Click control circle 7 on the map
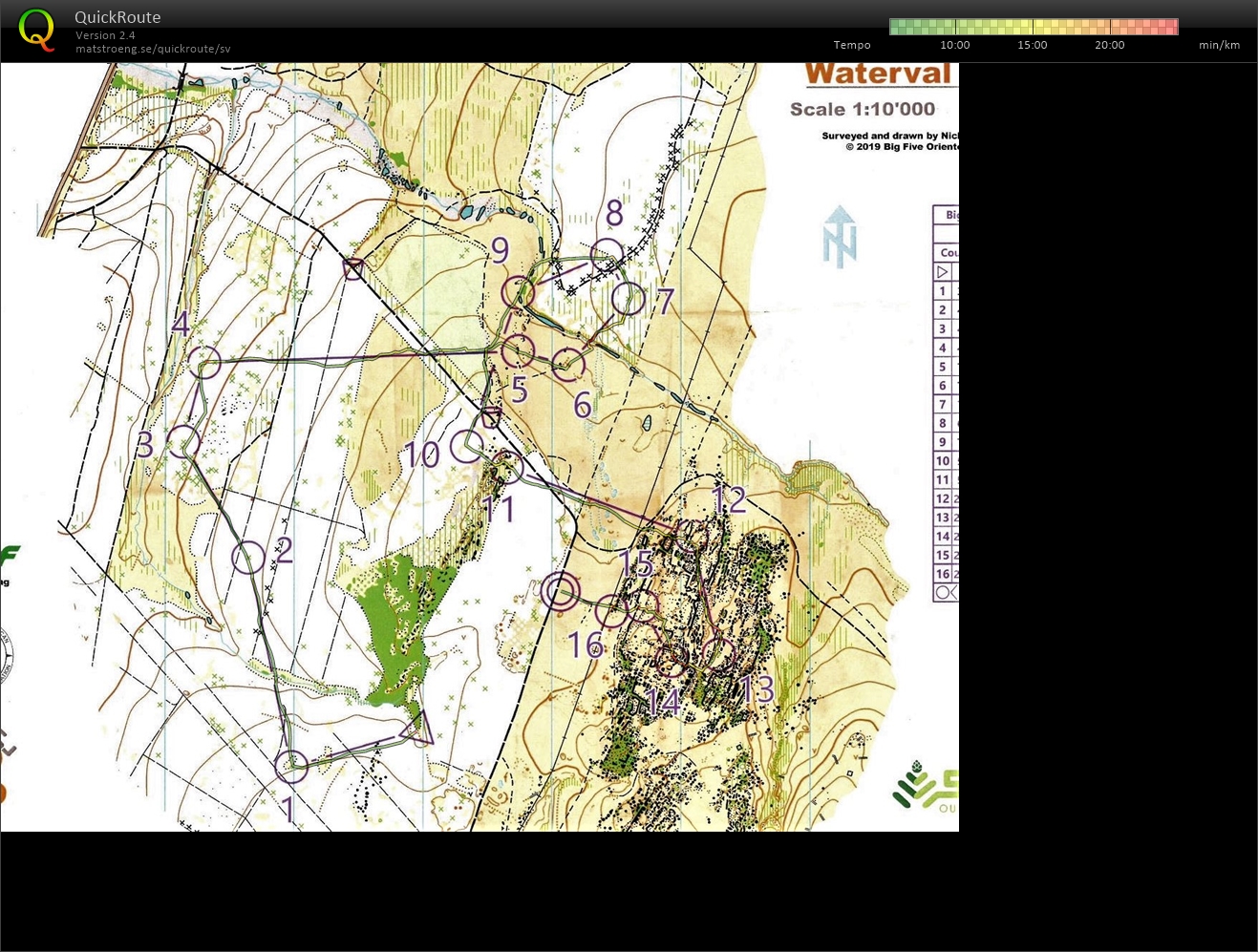 [629, 299]
